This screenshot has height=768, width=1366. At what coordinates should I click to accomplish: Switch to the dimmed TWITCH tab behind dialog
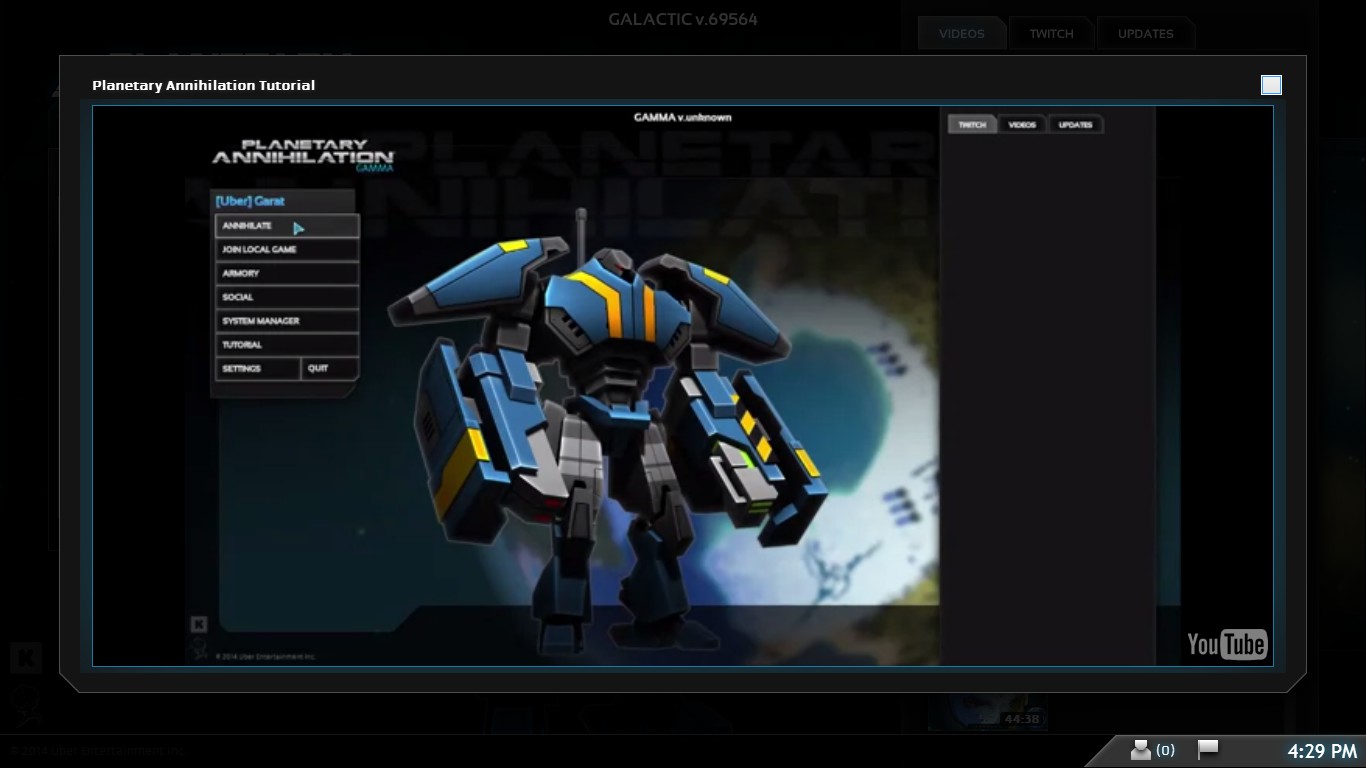click(x=1051, y=33)
